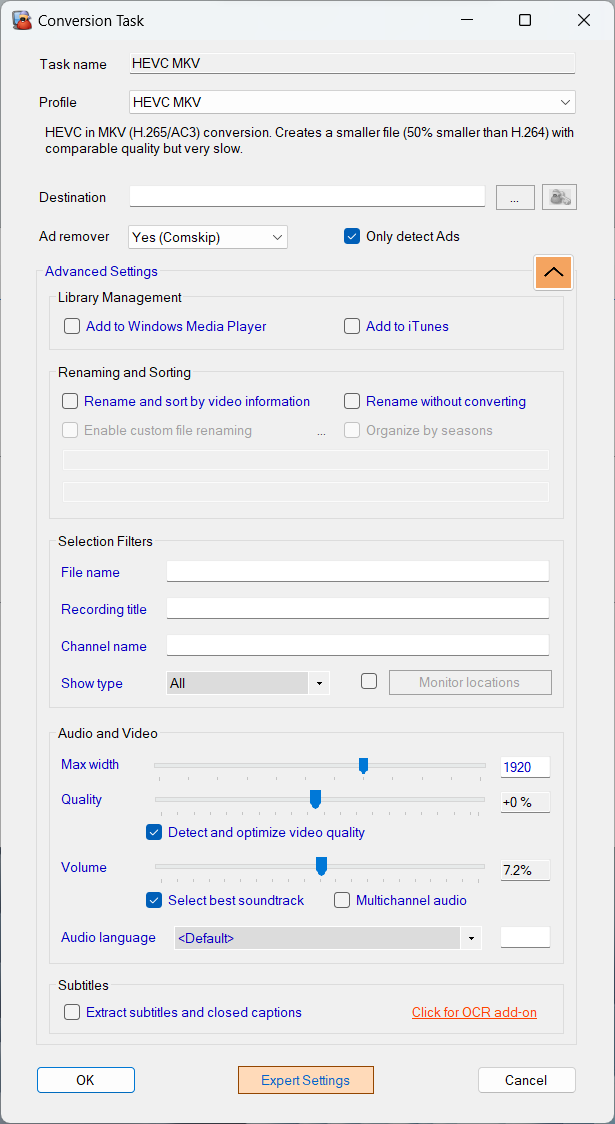This screenshot has width=615, height=1124.
Task: Open the Show type dropdown
Action: [248, 683]
